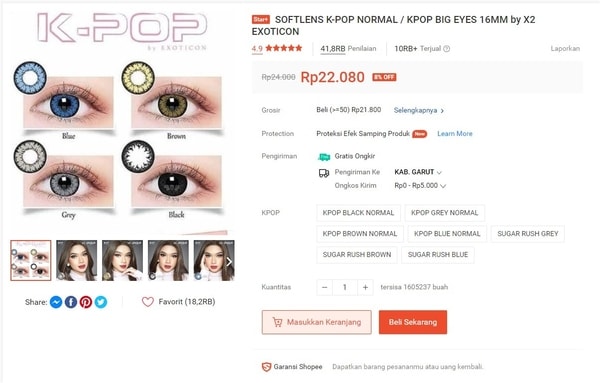Select second model photo thumbnail
Viewport: 600px width, 383px height.
(x=122, y=261)
